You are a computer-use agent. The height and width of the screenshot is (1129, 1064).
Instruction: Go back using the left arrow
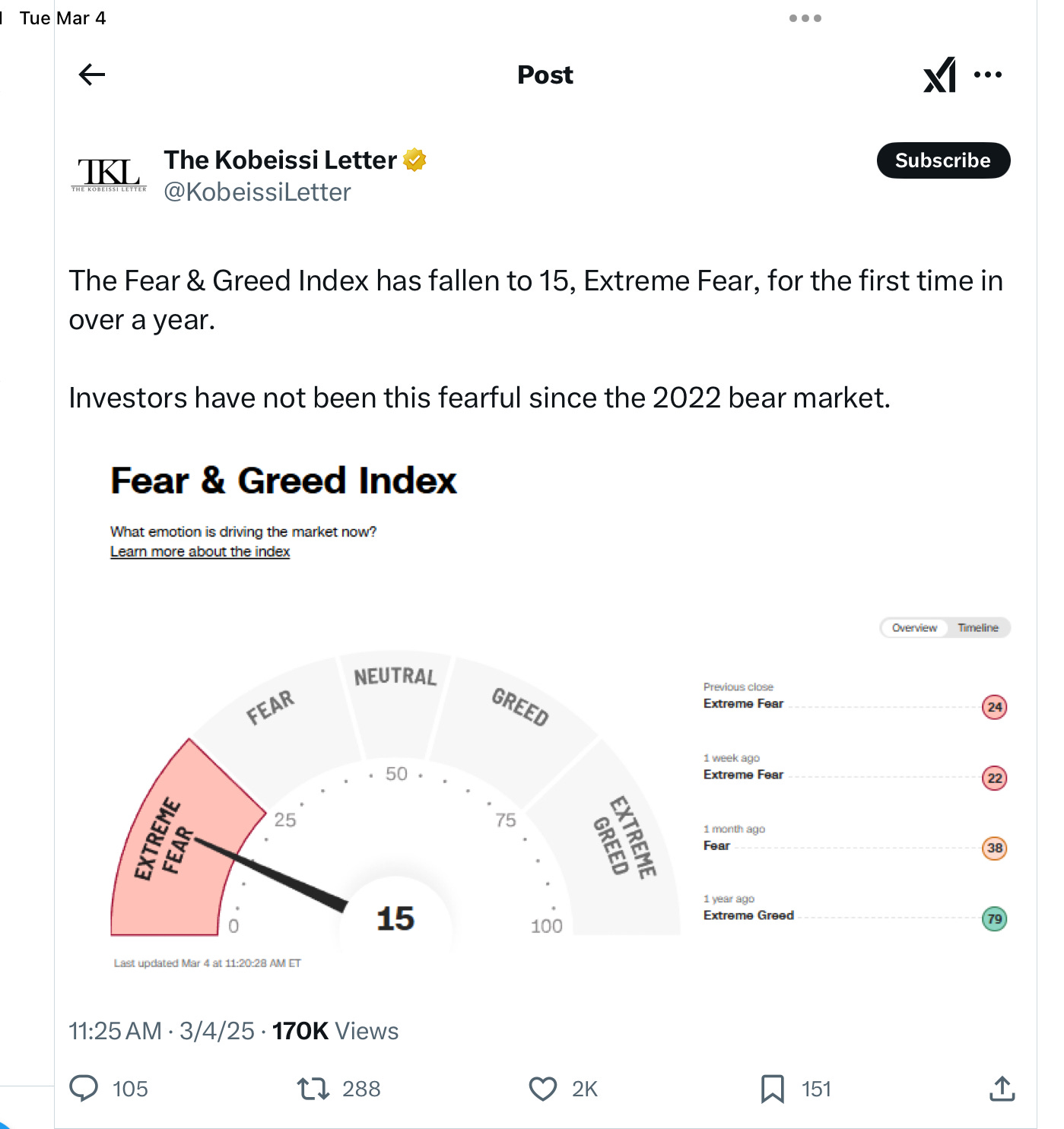[x=92, y=75]
